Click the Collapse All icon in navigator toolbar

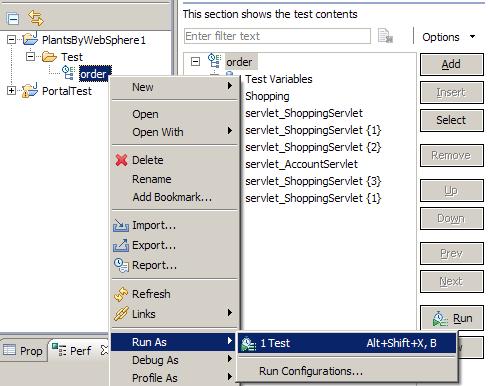(x=13, y=19)
